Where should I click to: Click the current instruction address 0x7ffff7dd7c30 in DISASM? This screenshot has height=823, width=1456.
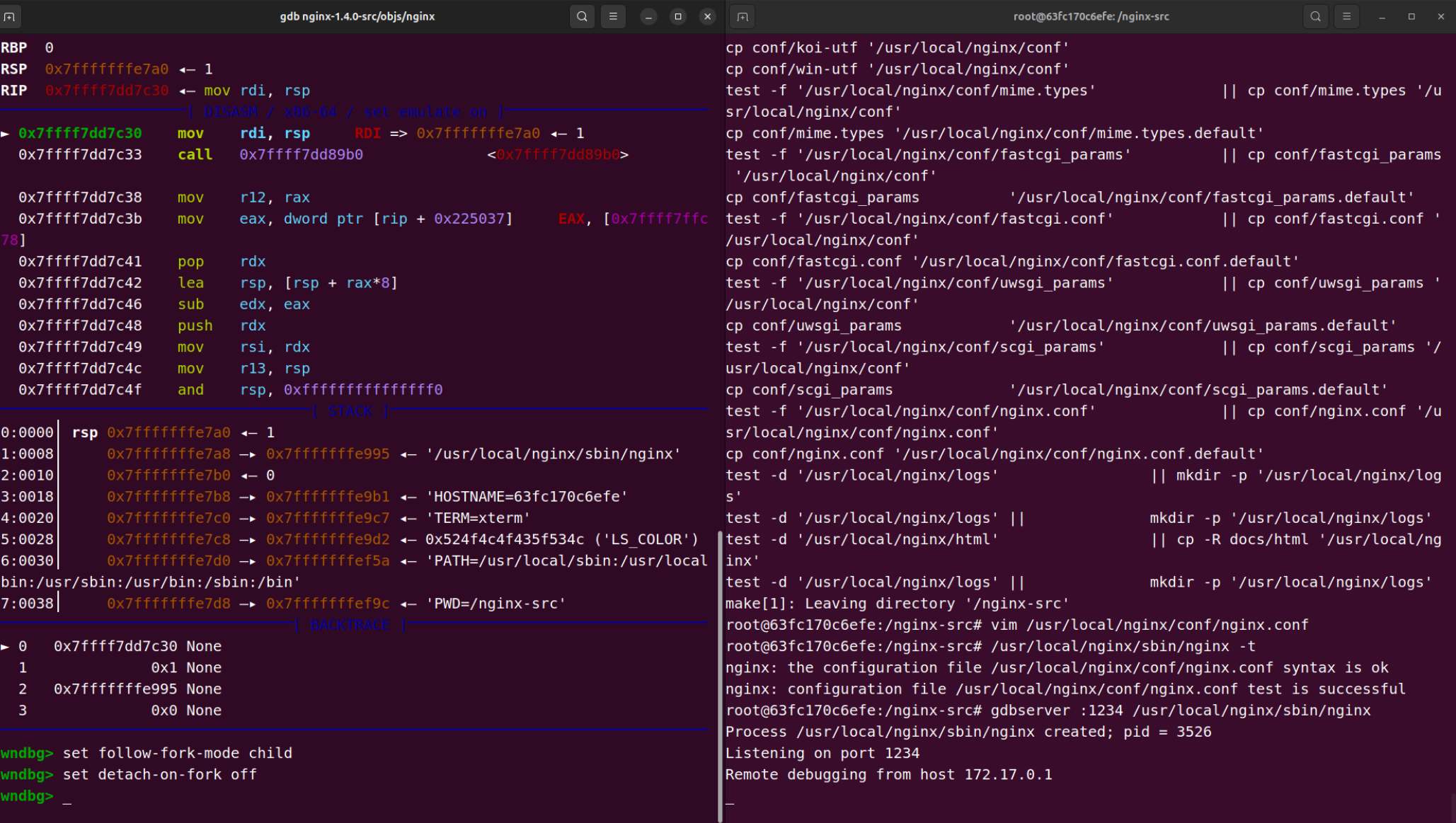click(80, 133)
